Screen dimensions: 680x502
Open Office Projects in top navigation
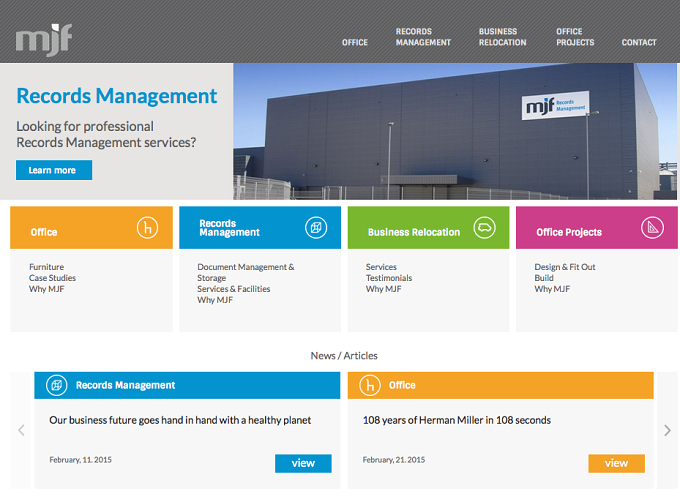pyautogui.click(x=575, y=37)
